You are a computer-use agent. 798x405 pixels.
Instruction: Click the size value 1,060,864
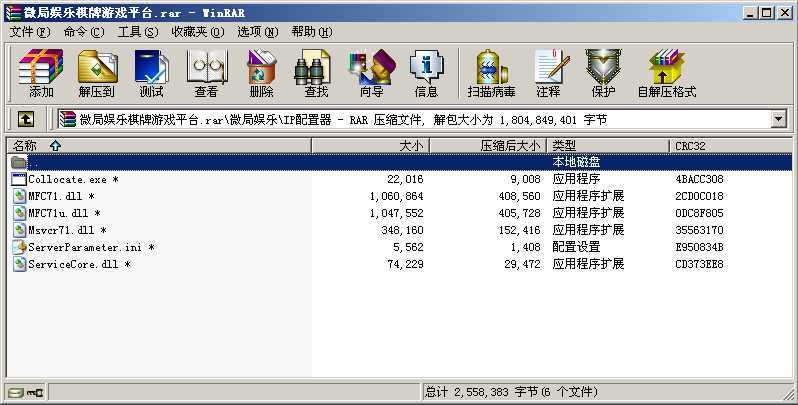click(396, 196)
